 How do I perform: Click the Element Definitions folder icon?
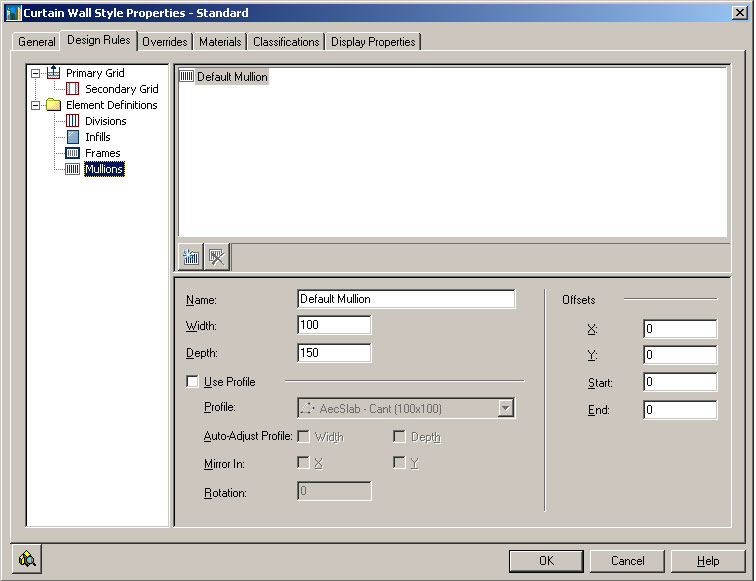click(x=54, y=105)
